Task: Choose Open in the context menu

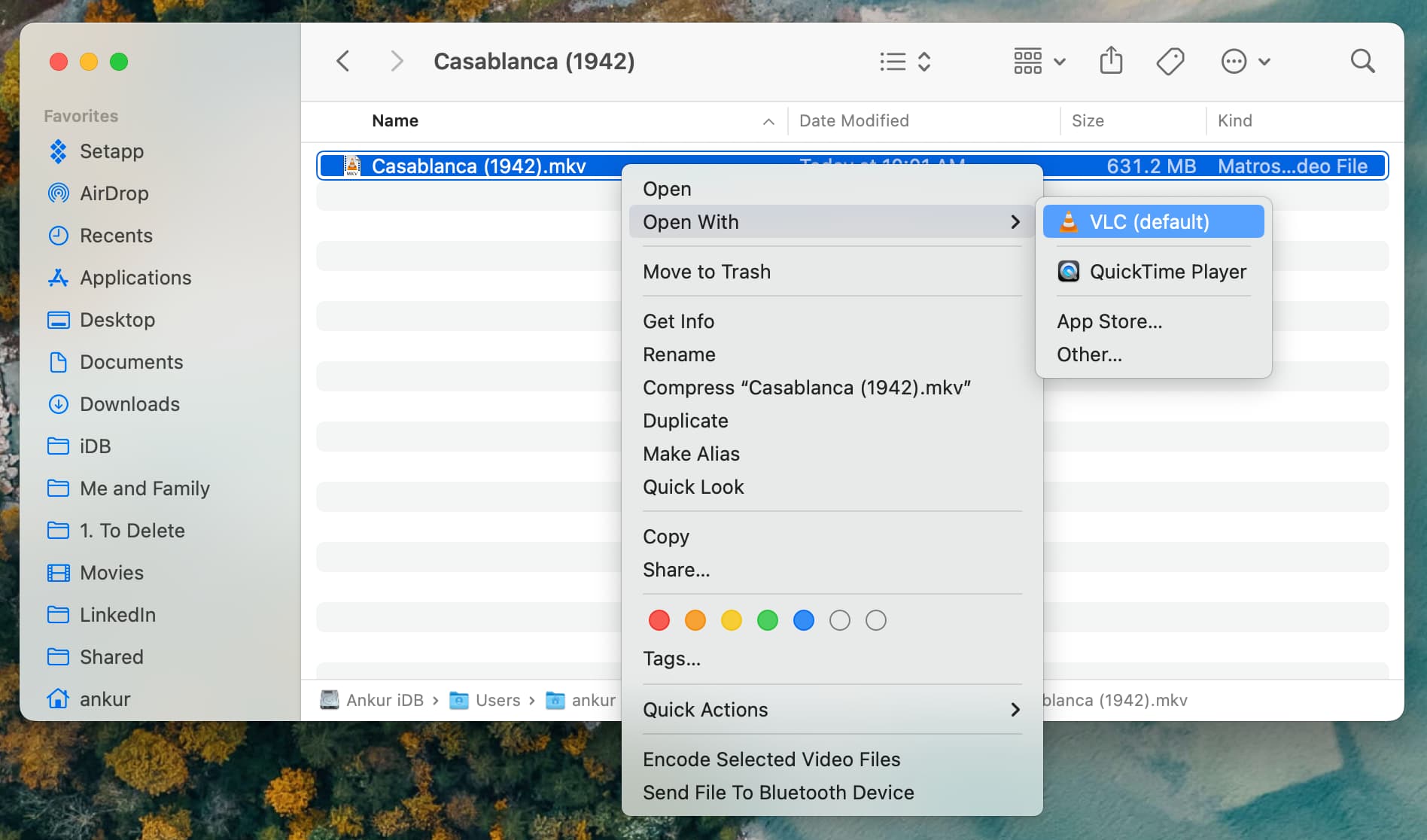Action: (x=832, y=189)
